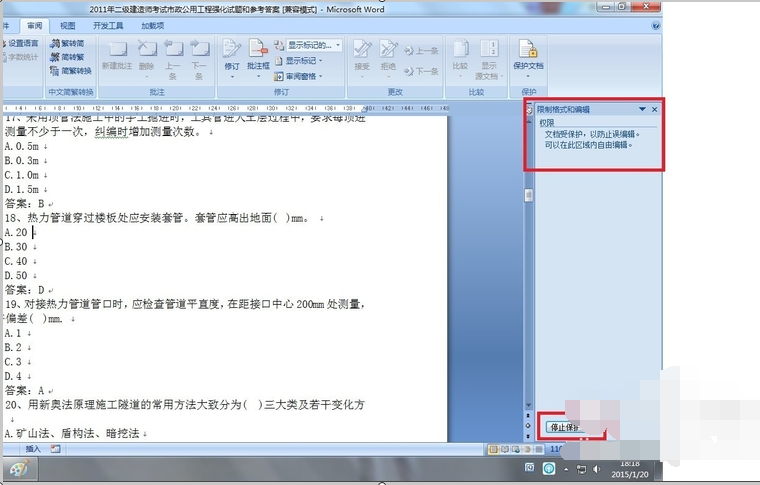Click the 权限 heading in task pane

tap(547, 123)
